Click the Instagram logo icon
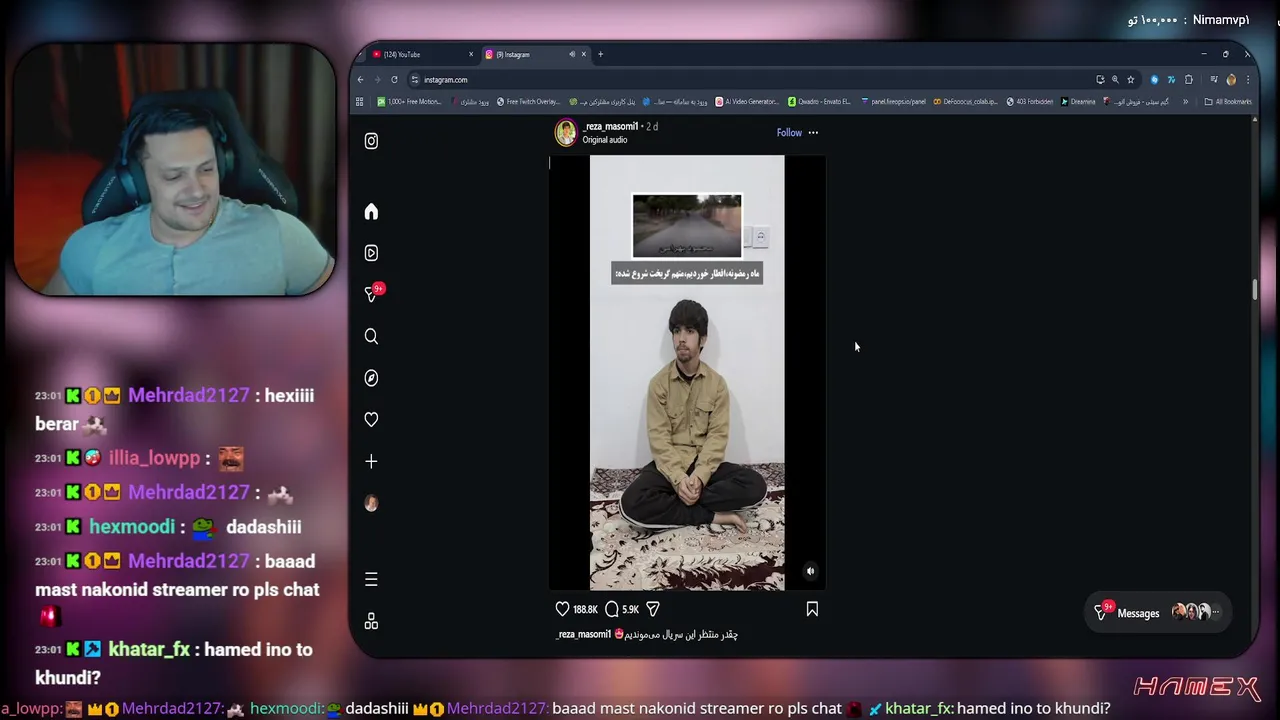Screen dimensions: 1280x720 pos(371,141)
